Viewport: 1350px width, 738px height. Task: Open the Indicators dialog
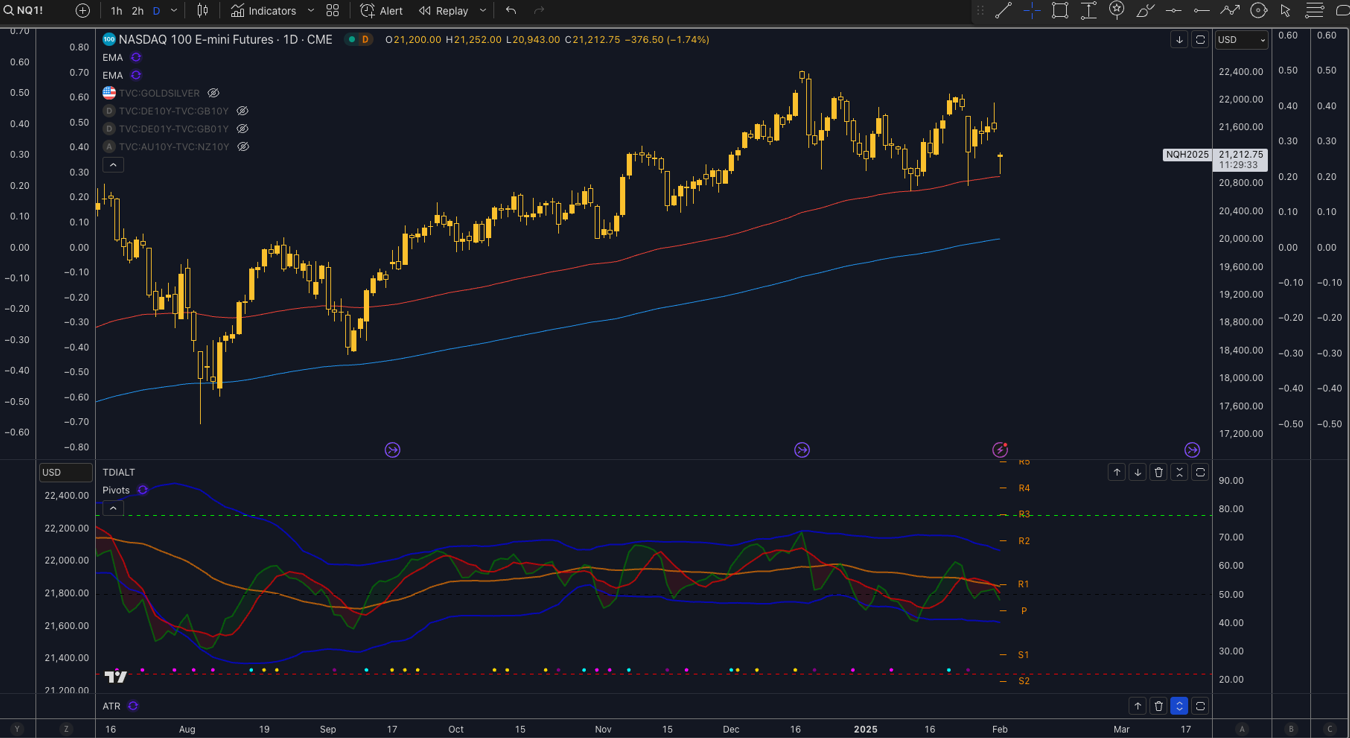coord(264,11)
